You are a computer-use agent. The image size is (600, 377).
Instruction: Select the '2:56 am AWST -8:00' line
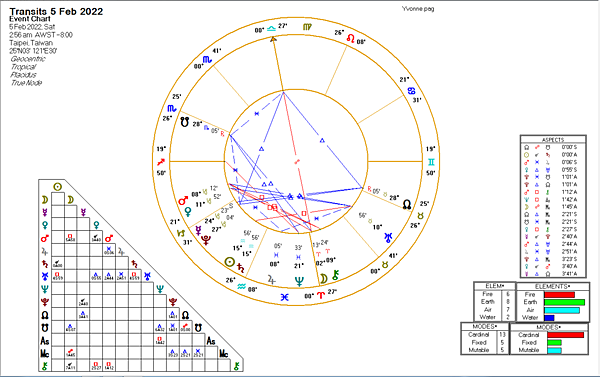pos(41,35)
